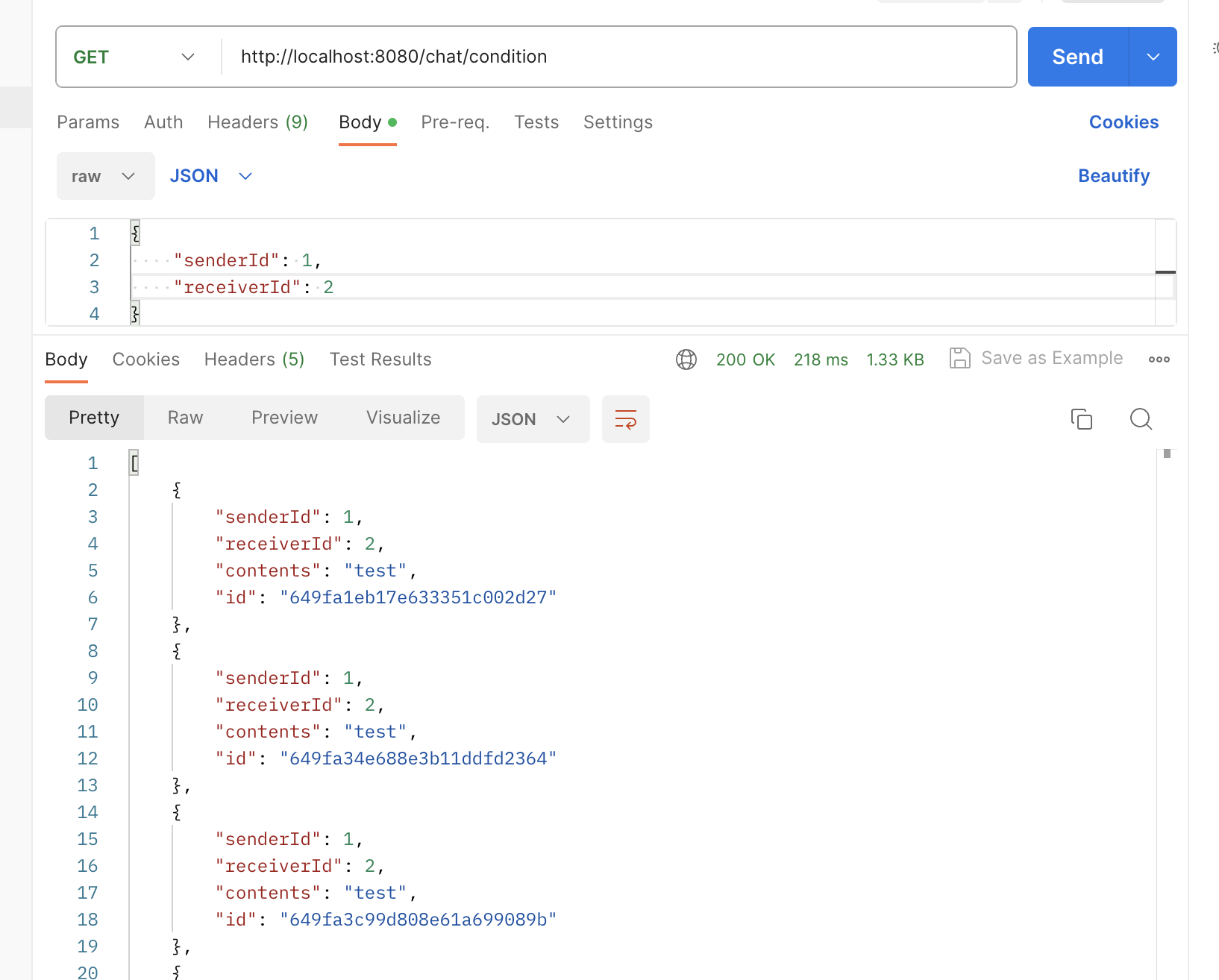Click the response scrollbar thumb
Image resolution: width=1219 pixels, height=980 pixels.
point(1168,453)
